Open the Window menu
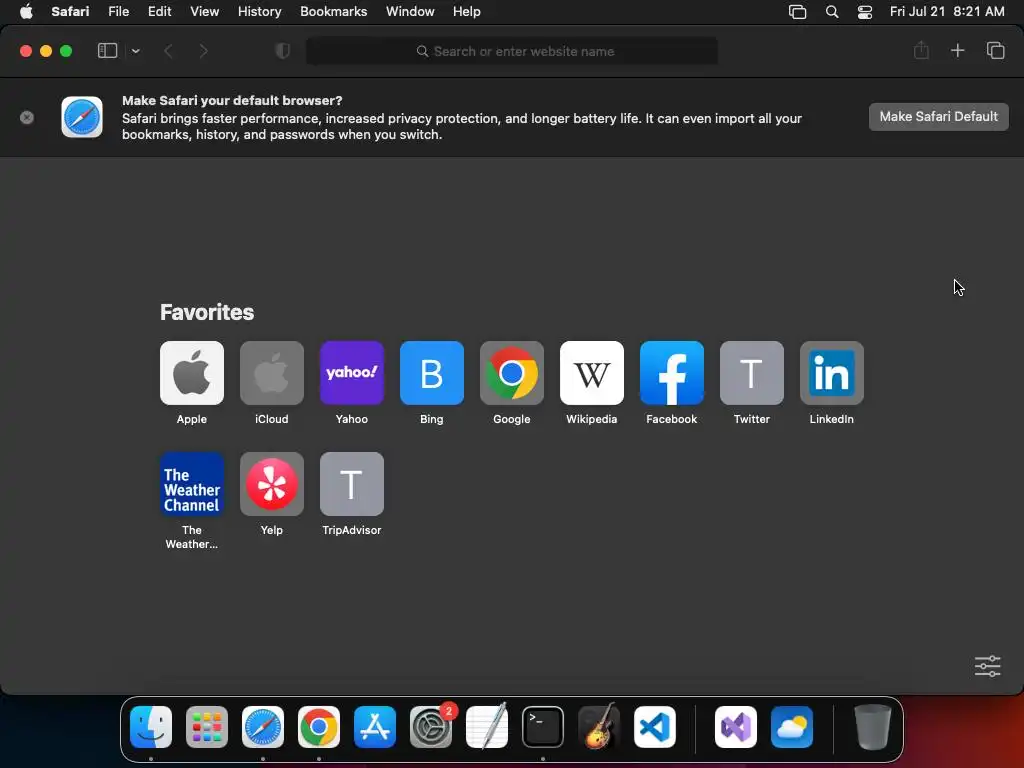1024x768 pixels. coord(410,11)
